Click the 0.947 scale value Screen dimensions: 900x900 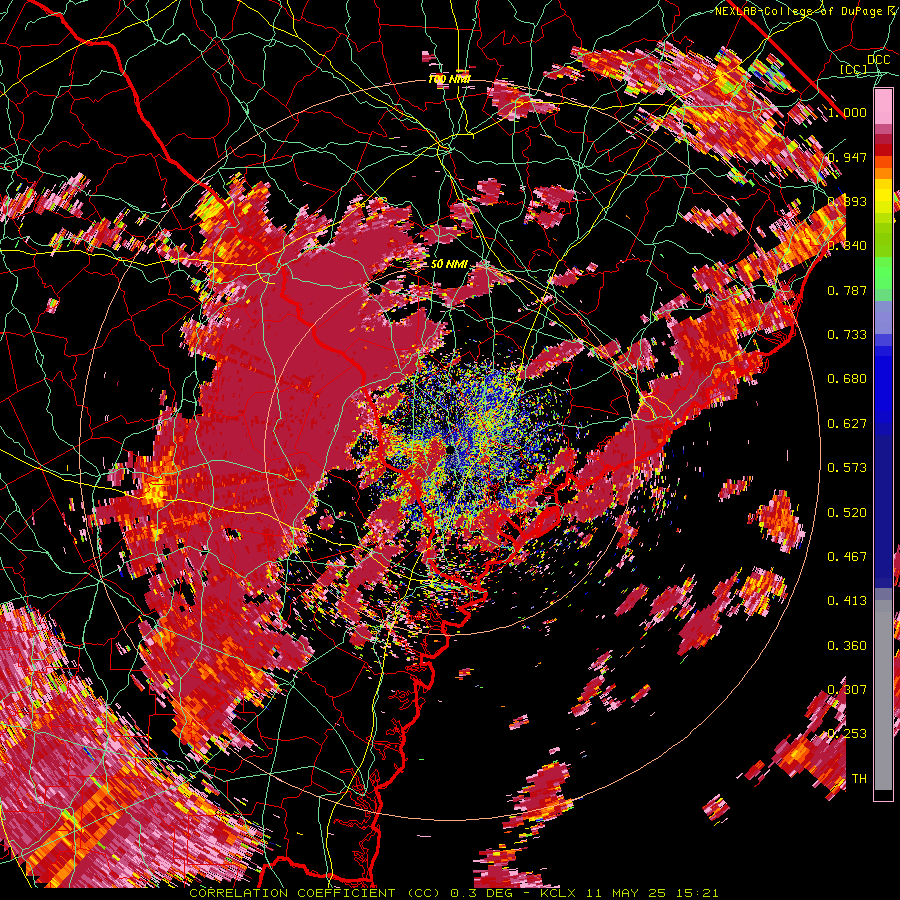click(x=847, y=157)
